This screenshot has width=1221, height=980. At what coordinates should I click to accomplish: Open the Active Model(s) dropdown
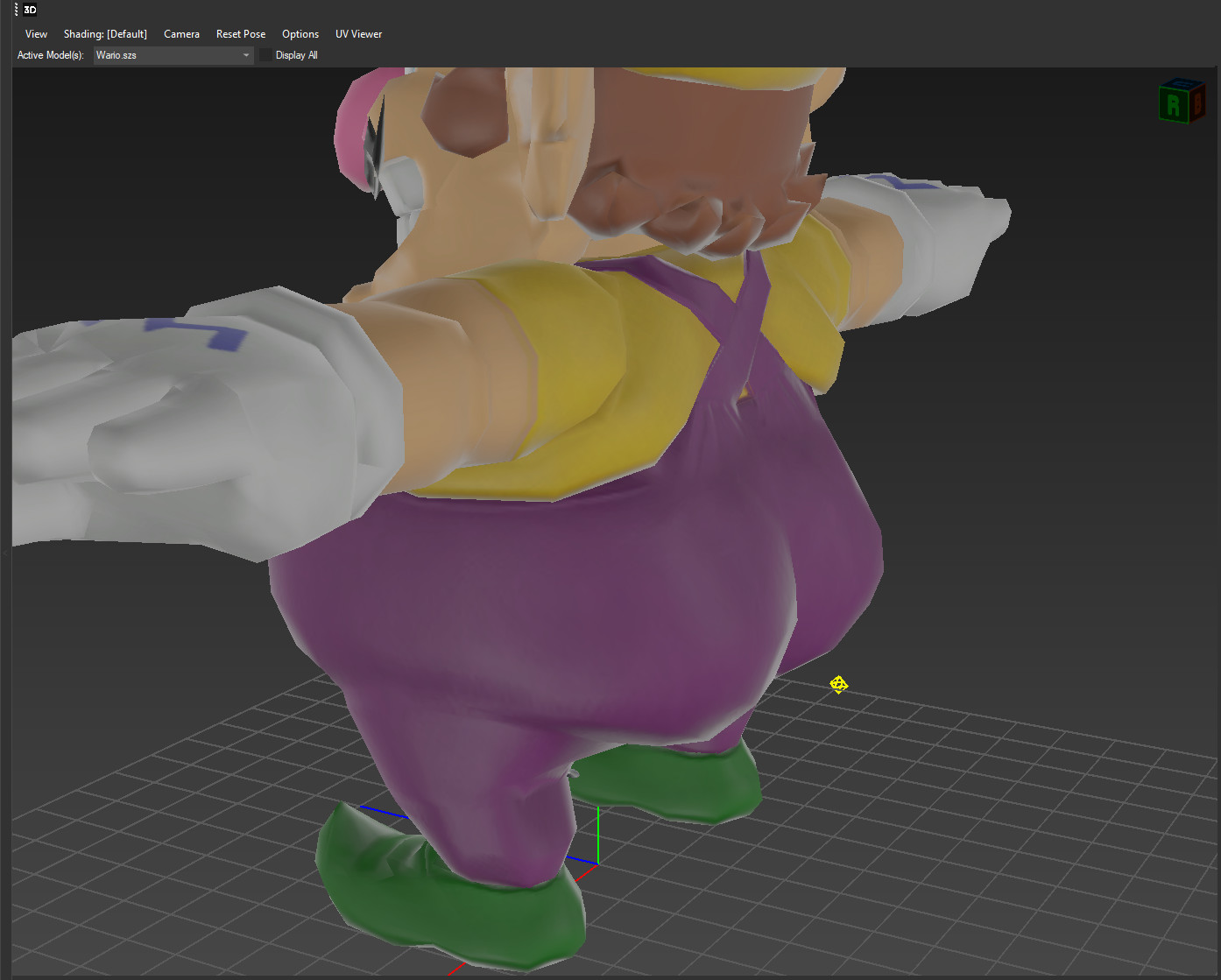[x=173, y=54]
